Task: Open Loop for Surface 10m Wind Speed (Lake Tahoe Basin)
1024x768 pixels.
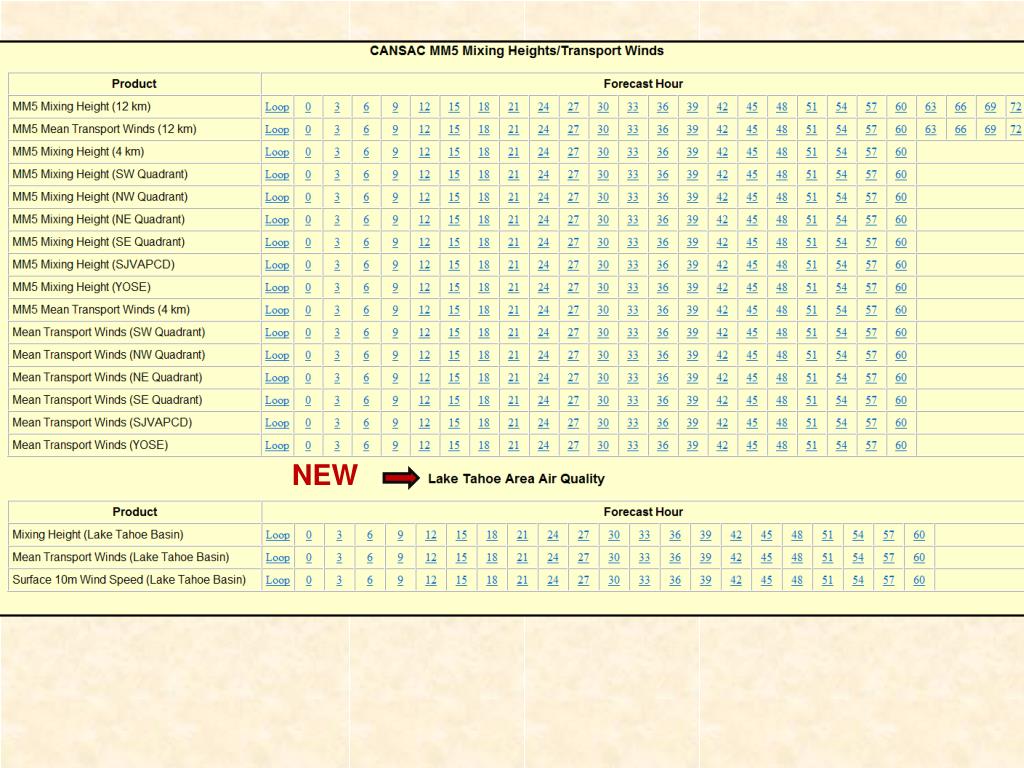Action: coord(278,581)
